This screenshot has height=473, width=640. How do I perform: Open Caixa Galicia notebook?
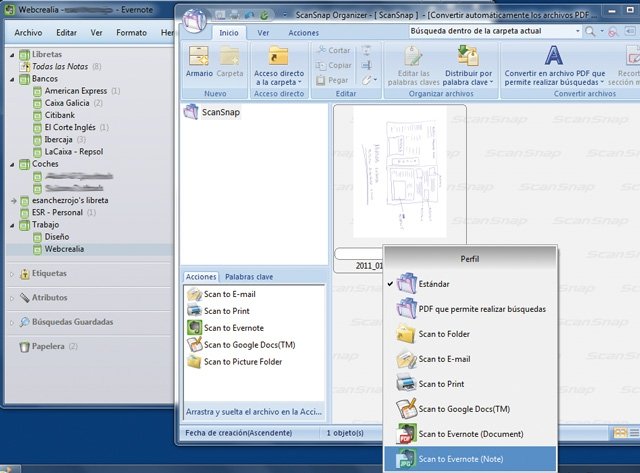pos(67,103)
